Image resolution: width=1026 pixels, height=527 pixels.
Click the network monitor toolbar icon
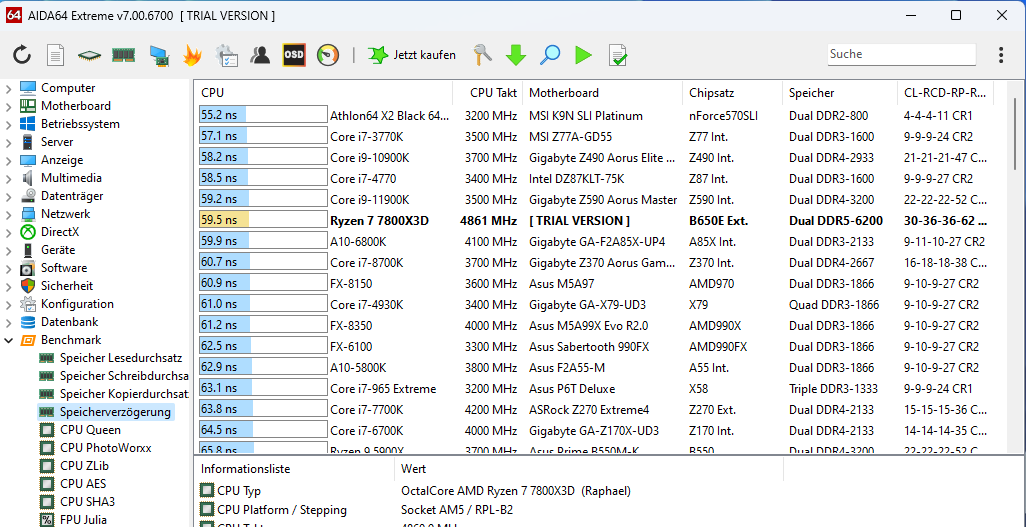point(159,55)
